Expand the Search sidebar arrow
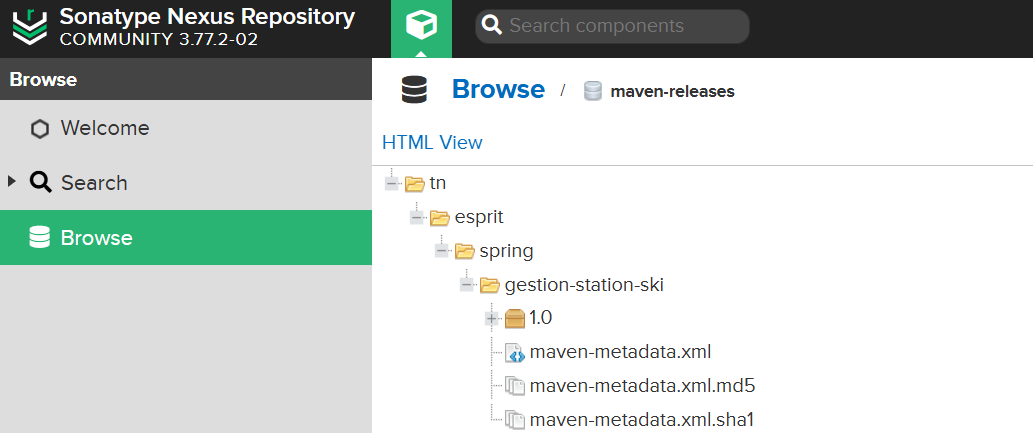This screenshot has width=1033, height=433. pyautogui.click(x=11, y=181)
